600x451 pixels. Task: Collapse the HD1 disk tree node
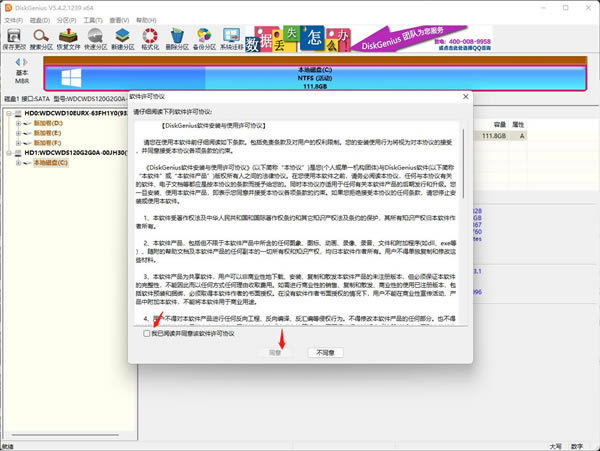pyautogui.click(x=9, y=153)
